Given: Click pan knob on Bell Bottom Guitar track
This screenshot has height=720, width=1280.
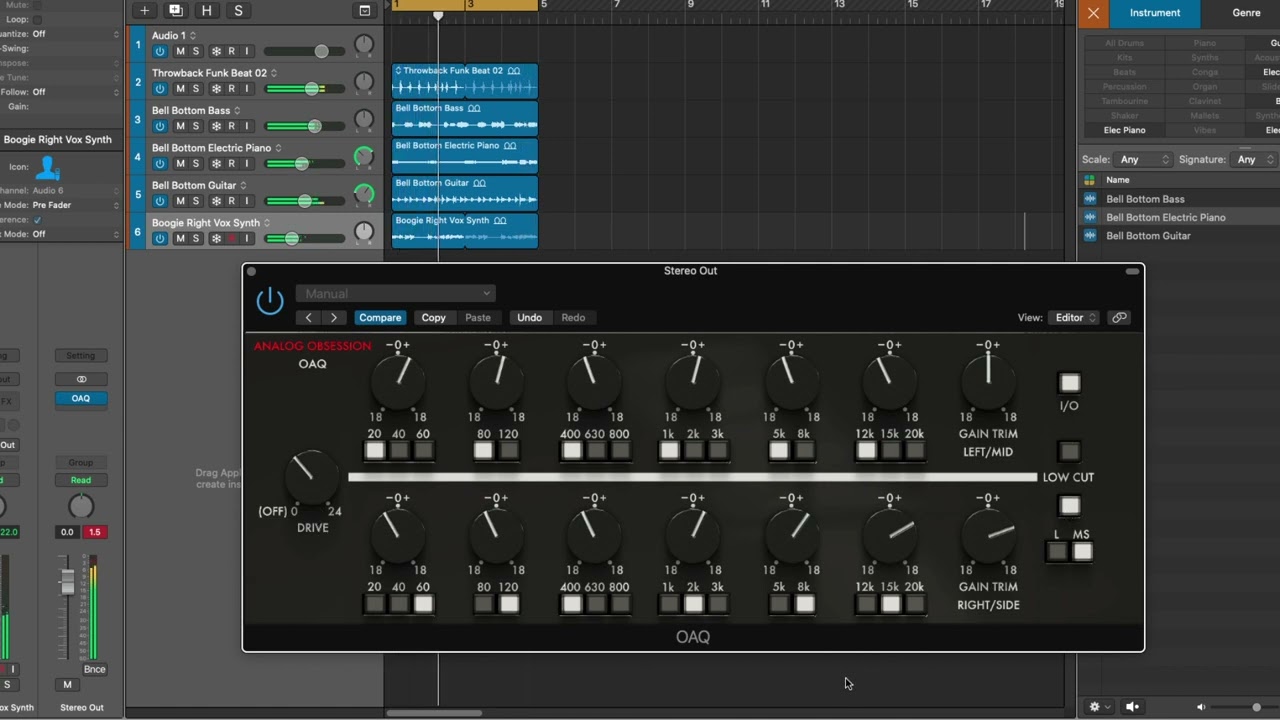Looking at the screenshot, I should [364, 194].
